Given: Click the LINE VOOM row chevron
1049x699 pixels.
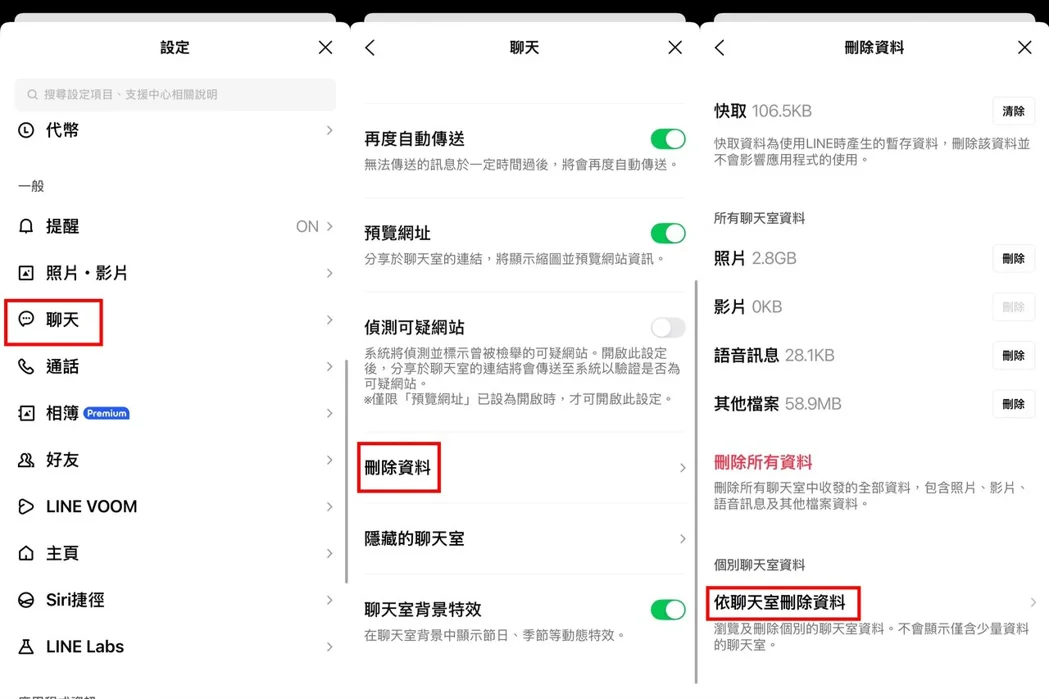Looking at the screenshot, I should click(329, 507).
